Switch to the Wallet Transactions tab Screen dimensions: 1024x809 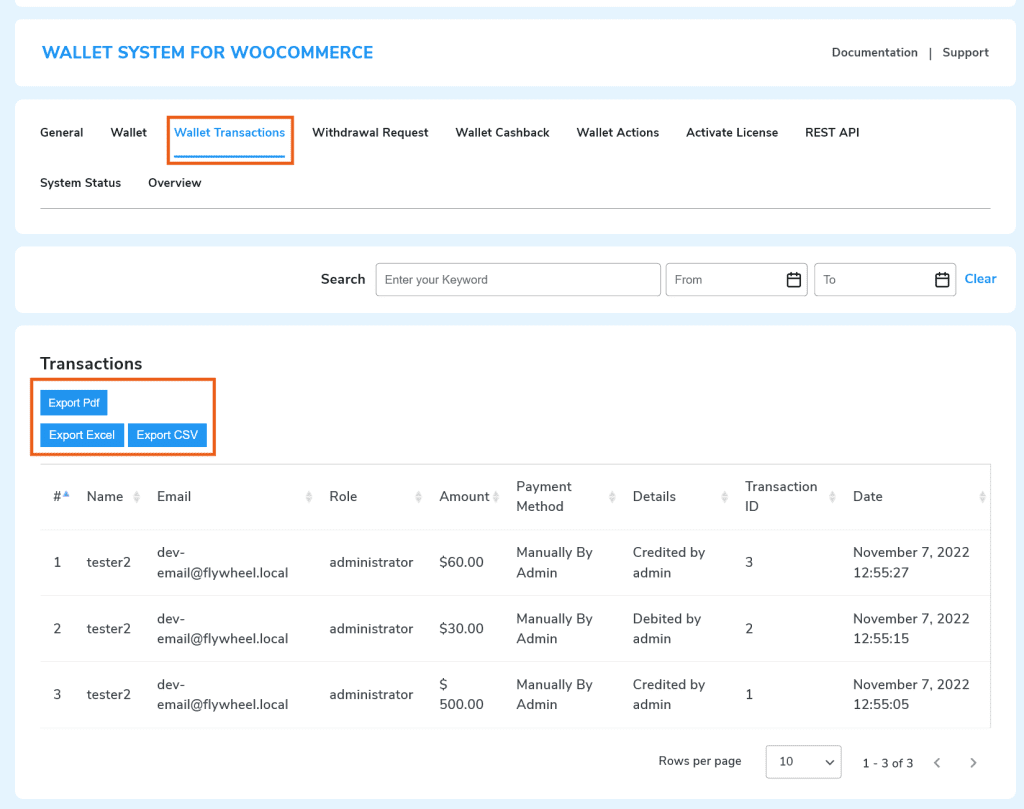click(229, 132)
